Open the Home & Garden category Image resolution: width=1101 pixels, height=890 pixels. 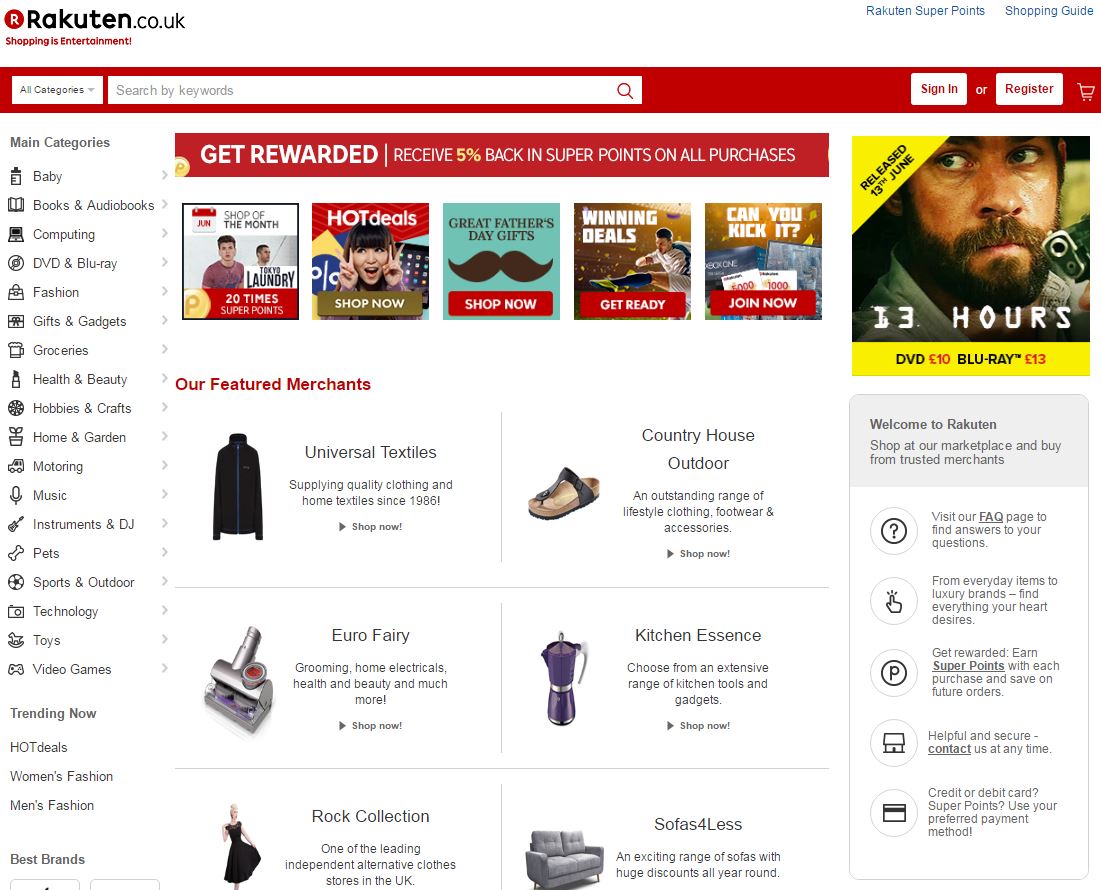pyautogui.click(x=79, y=437)
